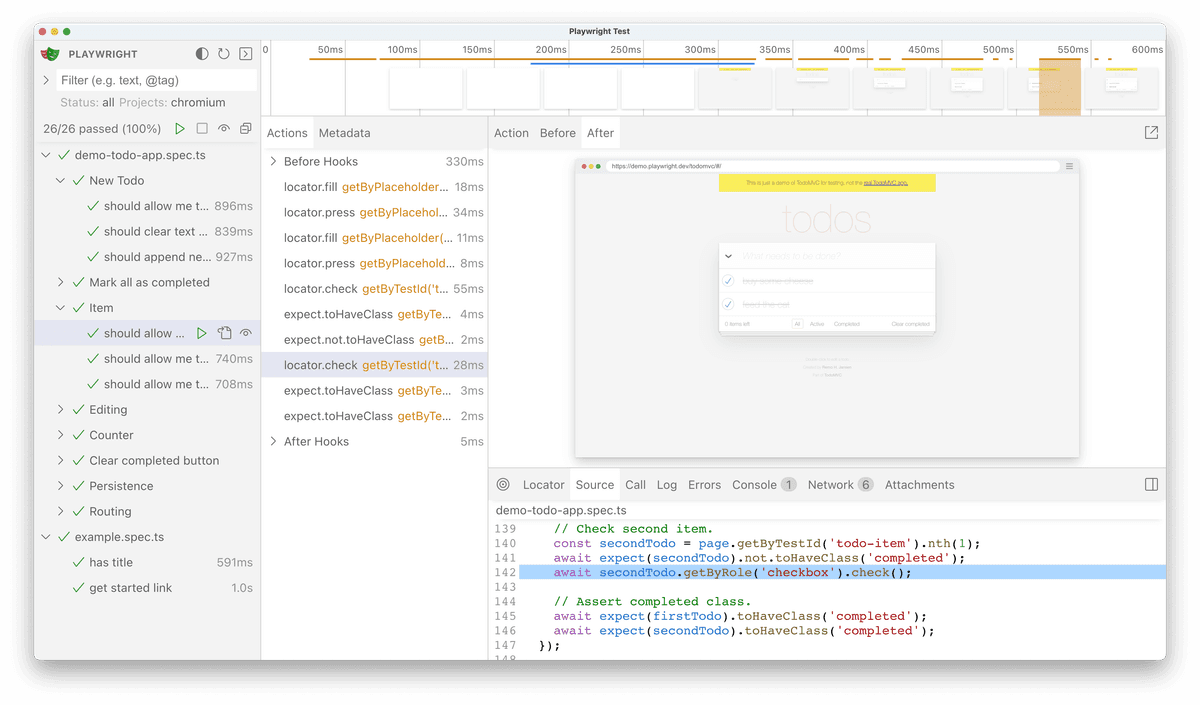The image size is (1200, 705).
Task: Click the stop tests square icon
Action: (x=202, y=129)
